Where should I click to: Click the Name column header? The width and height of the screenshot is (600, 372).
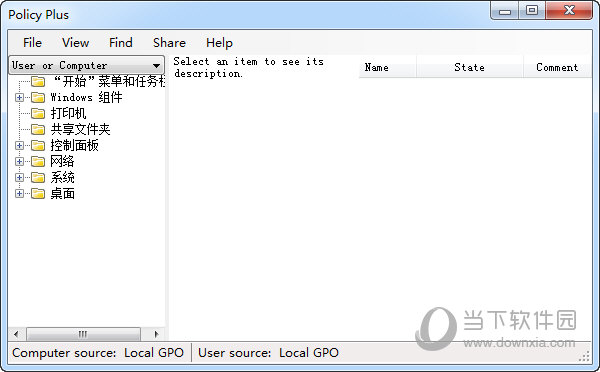[x=388, y=67]
